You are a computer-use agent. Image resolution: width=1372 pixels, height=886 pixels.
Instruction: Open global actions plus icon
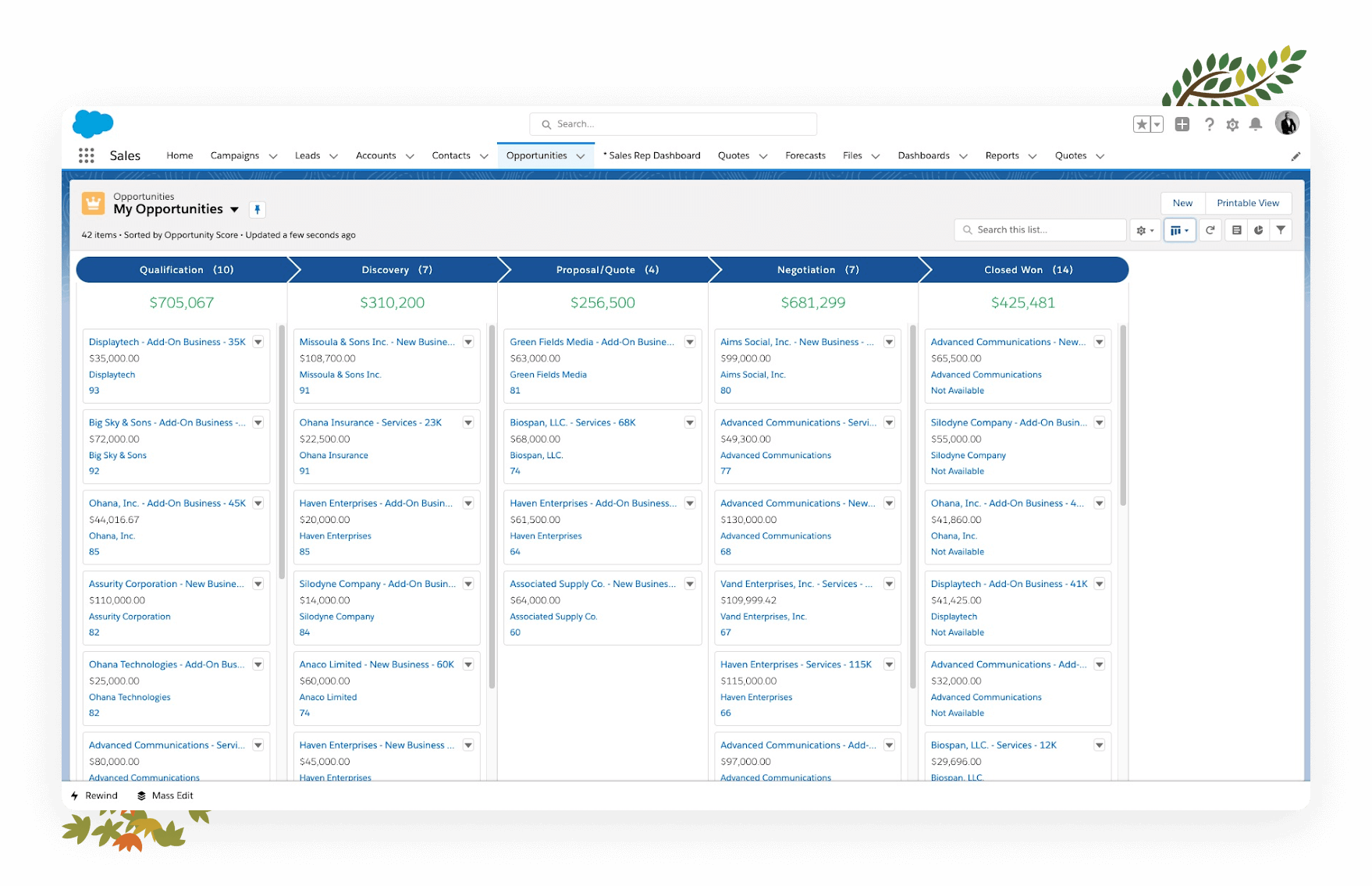point(1182,124)
